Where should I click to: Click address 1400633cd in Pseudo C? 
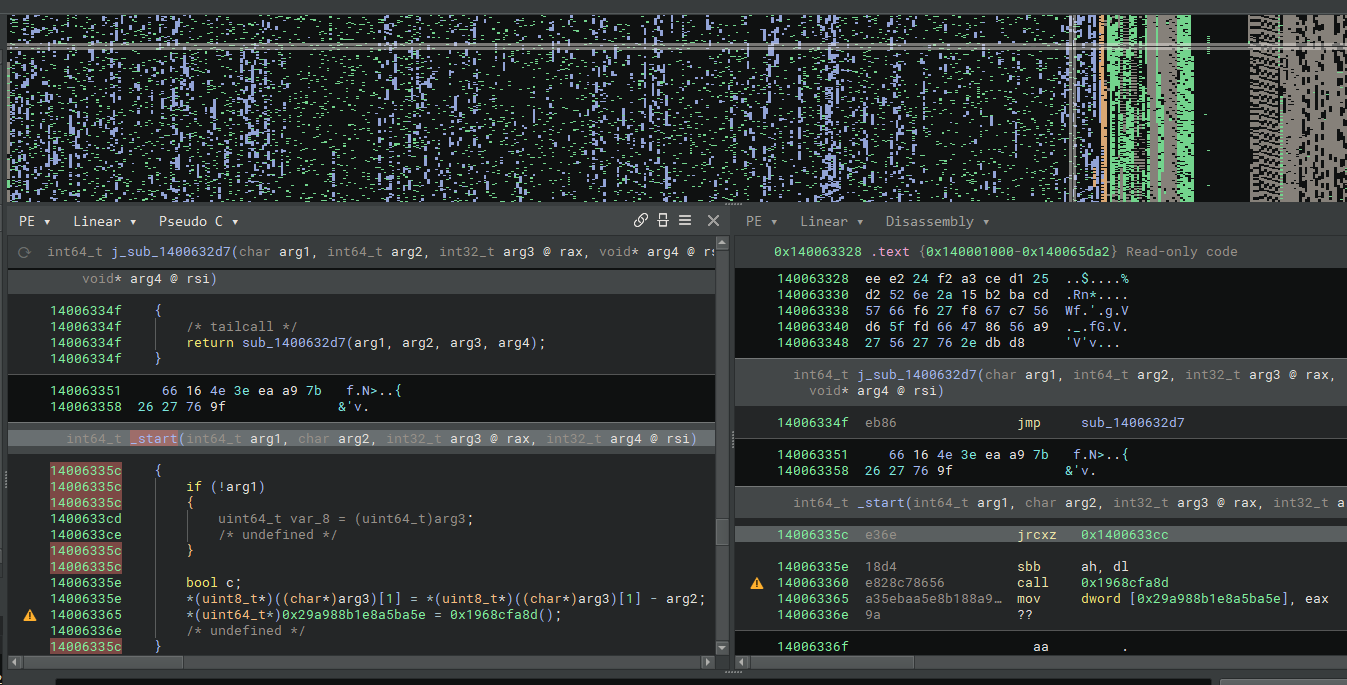86,519
